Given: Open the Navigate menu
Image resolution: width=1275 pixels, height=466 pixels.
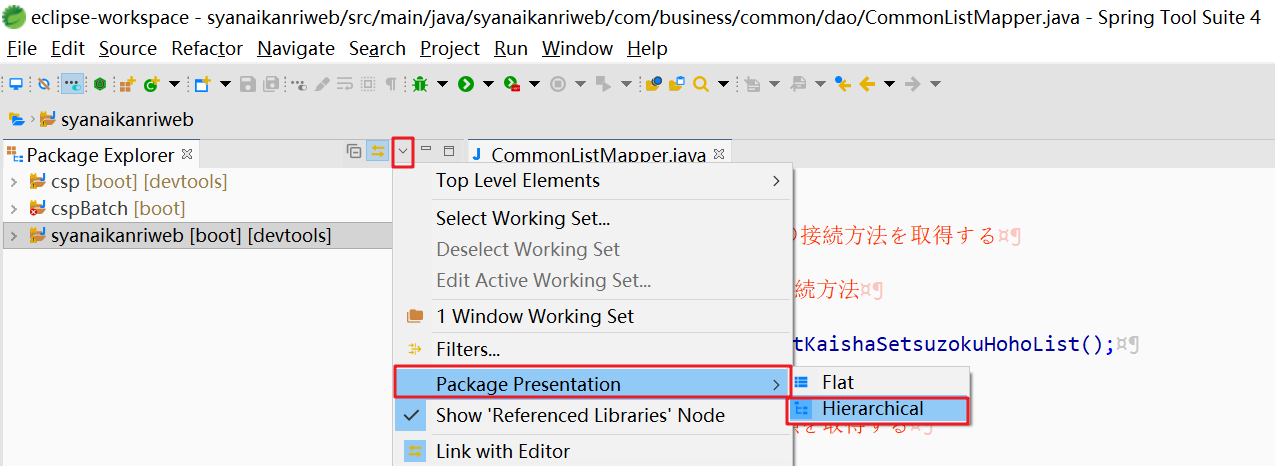Looking at the screenshot, I should 296,48.
